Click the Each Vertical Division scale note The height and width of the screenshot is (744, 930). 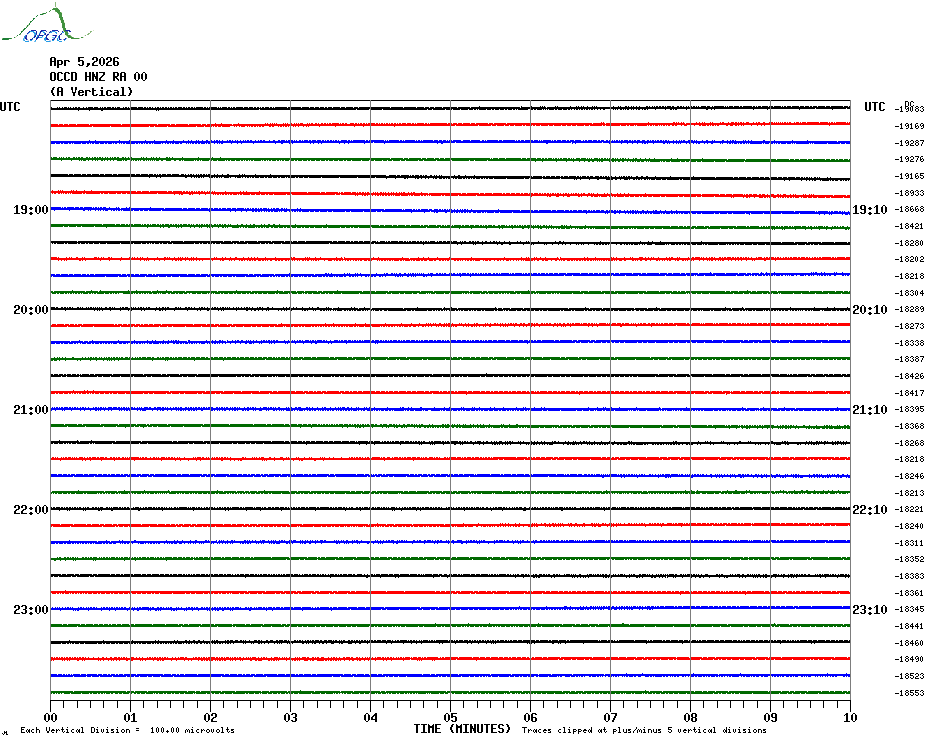(x=127, y=730)
